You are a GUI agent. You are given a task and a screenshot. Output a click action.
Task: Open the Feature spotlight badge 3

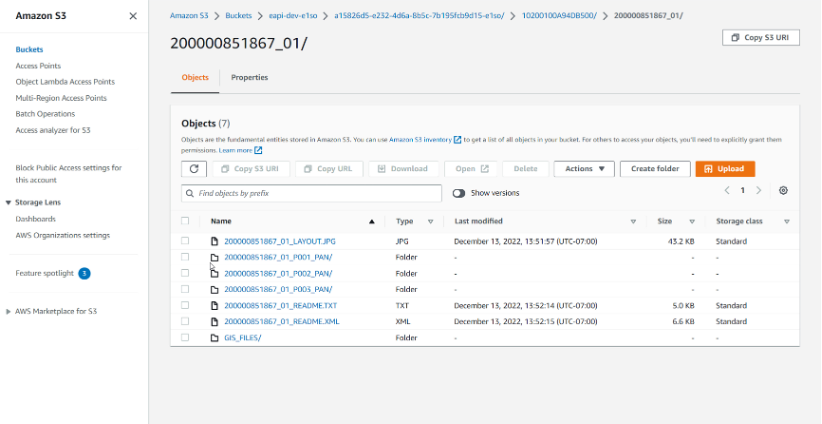[84, 273]
